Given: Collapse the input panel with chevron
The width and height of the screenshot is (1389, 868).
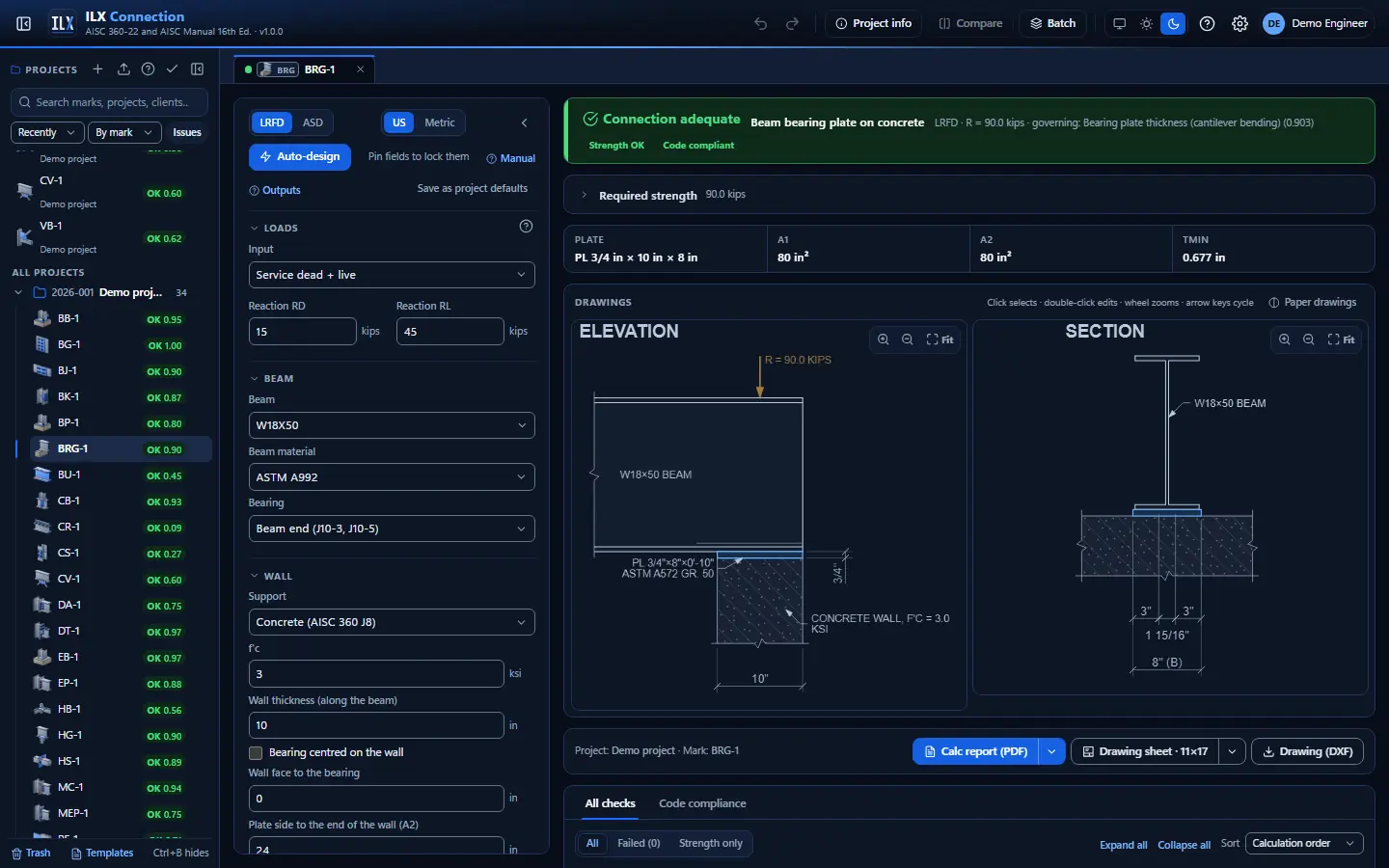Looking at the screenshot, I should [524, 122].
